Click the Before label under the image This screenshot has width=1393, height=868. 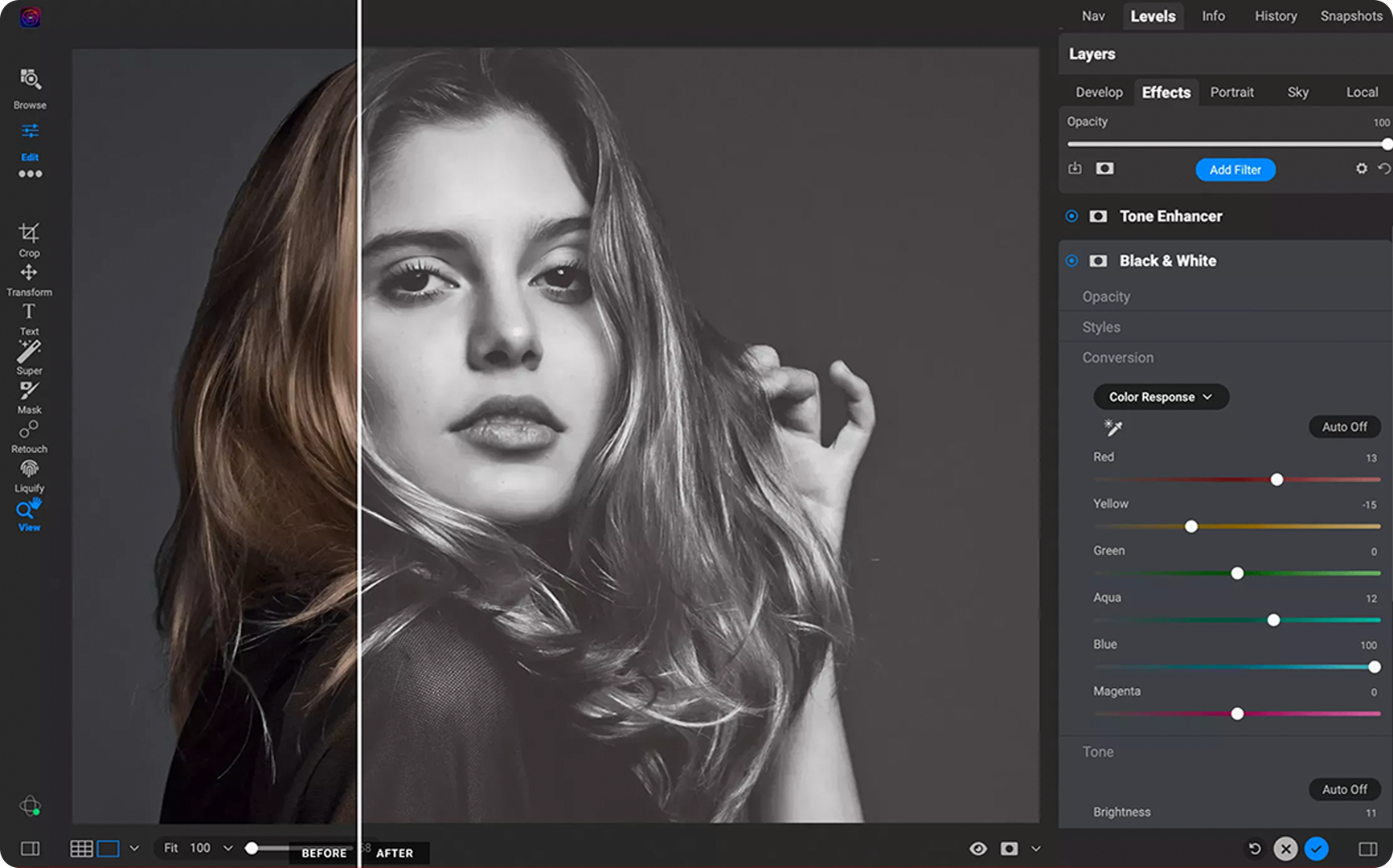(324, 853)
